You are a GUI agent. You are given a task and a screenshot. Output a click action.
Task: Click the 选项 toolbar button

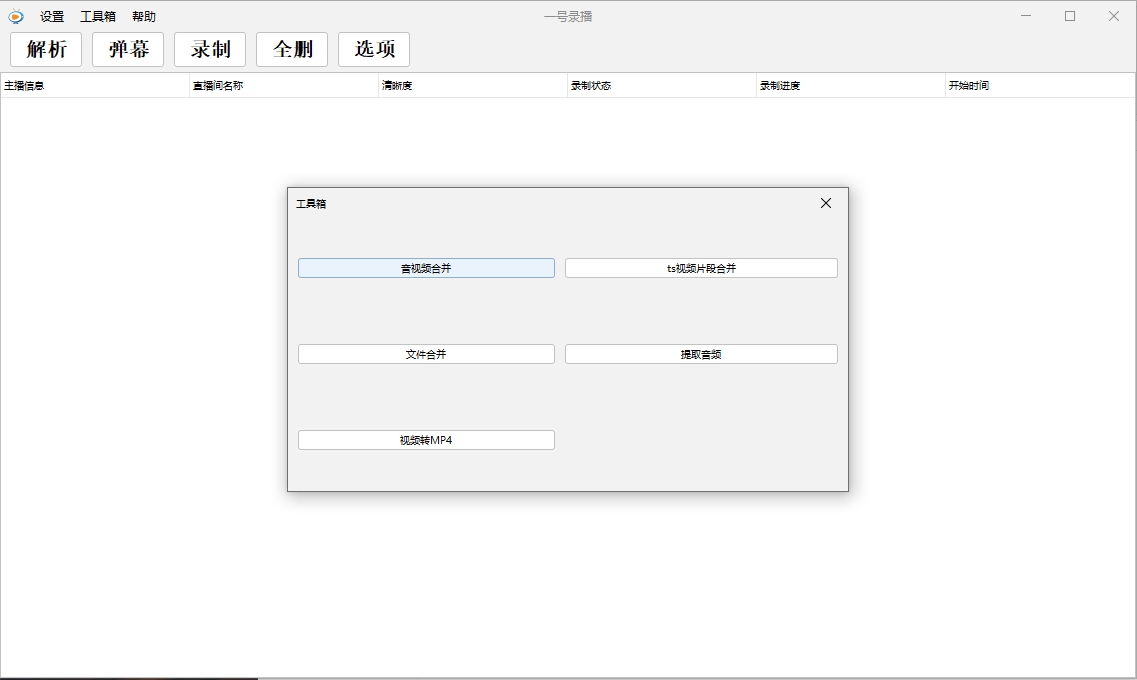click(x=374, y=49)
